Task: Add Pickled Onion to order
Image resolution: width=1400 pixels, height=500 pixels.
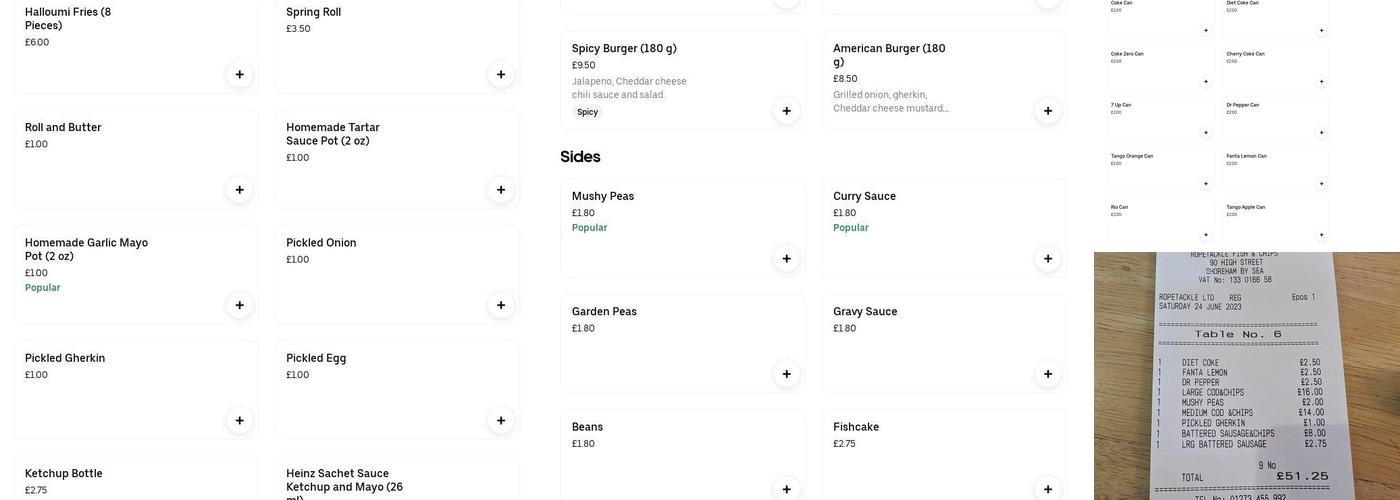Action: pos(501,305)
